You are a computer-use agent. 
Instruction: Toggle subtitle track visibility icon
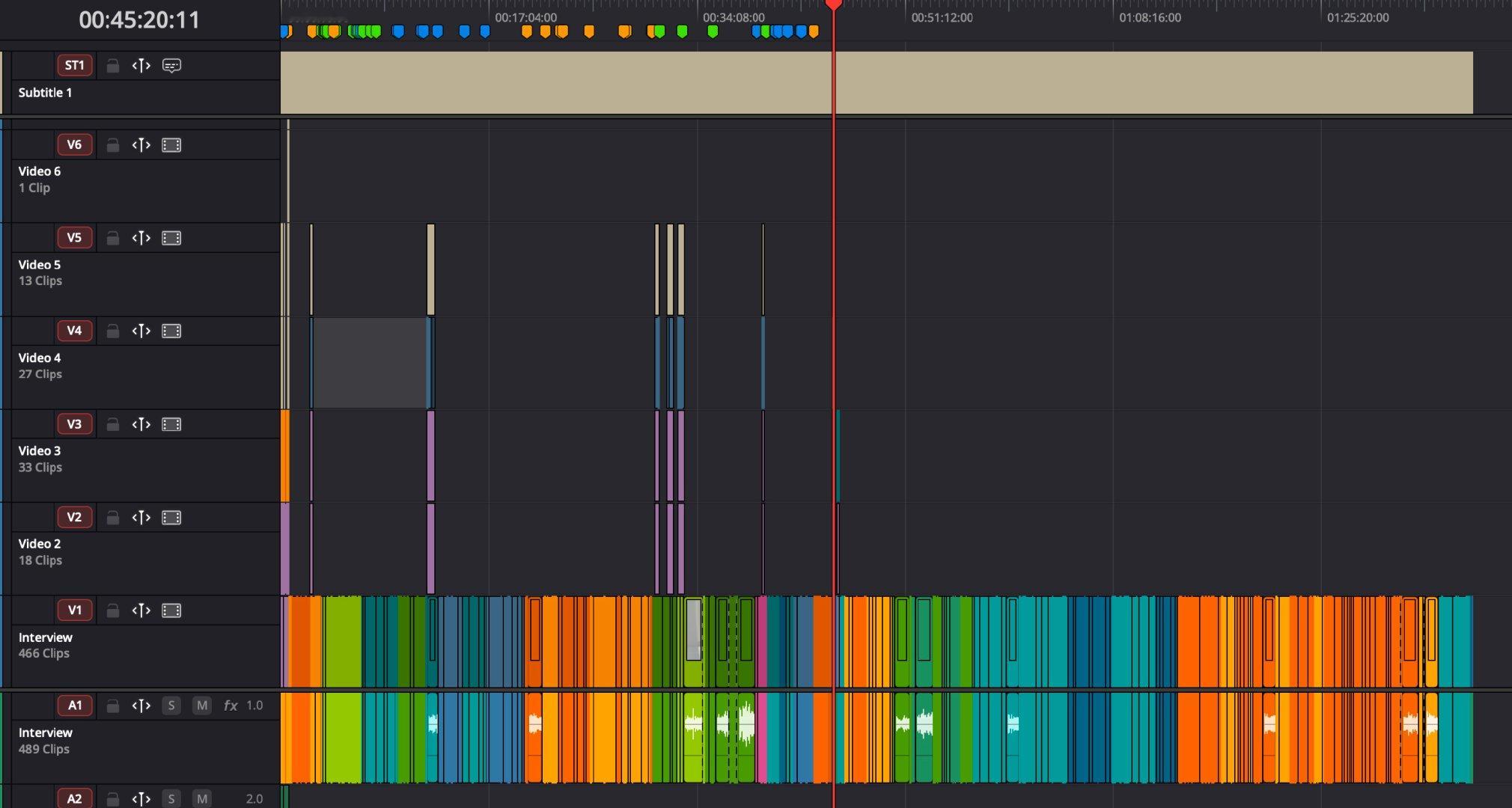coord(171,66)
